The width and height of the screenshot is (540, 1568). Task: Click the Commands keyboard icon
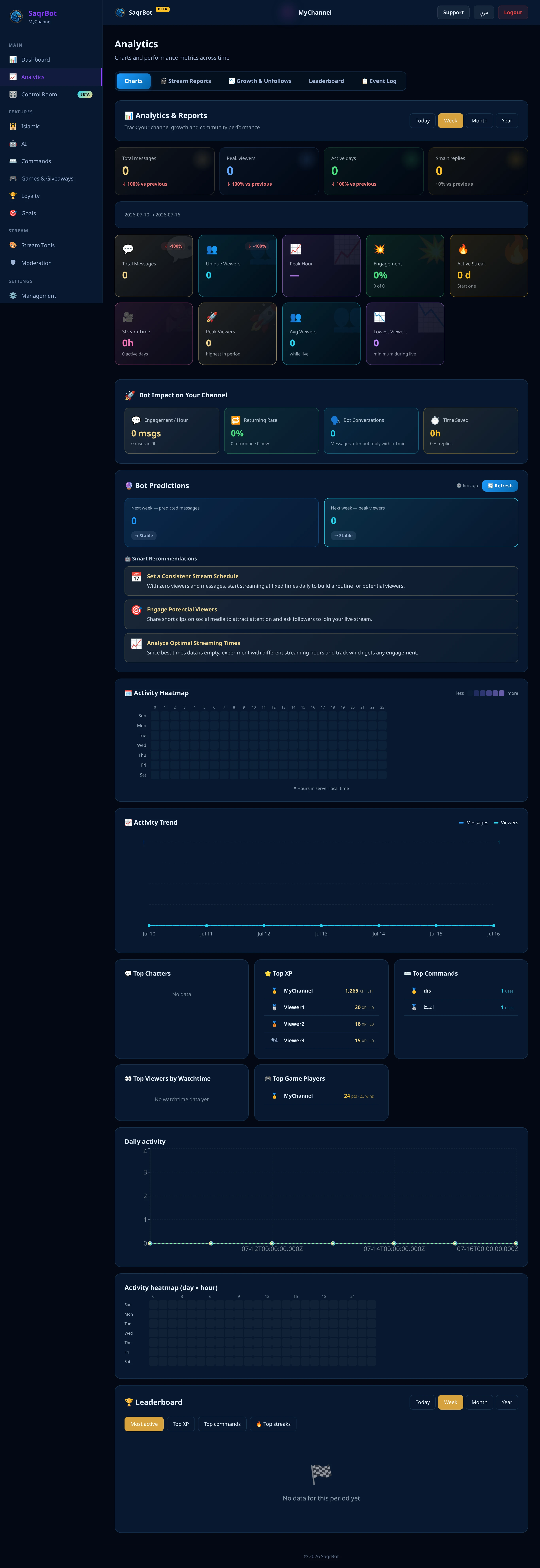13,161
